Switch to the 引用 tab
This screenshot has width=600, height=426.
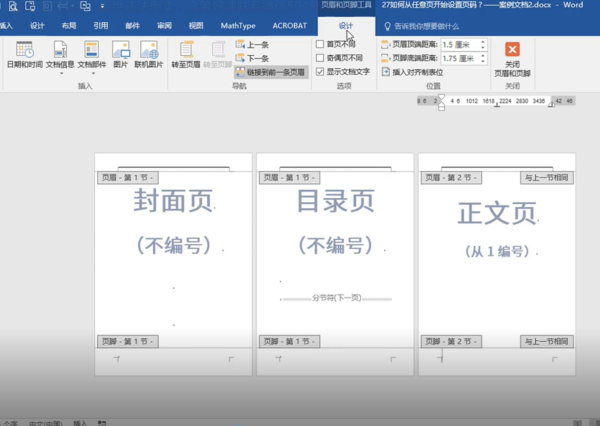[101, 26]
